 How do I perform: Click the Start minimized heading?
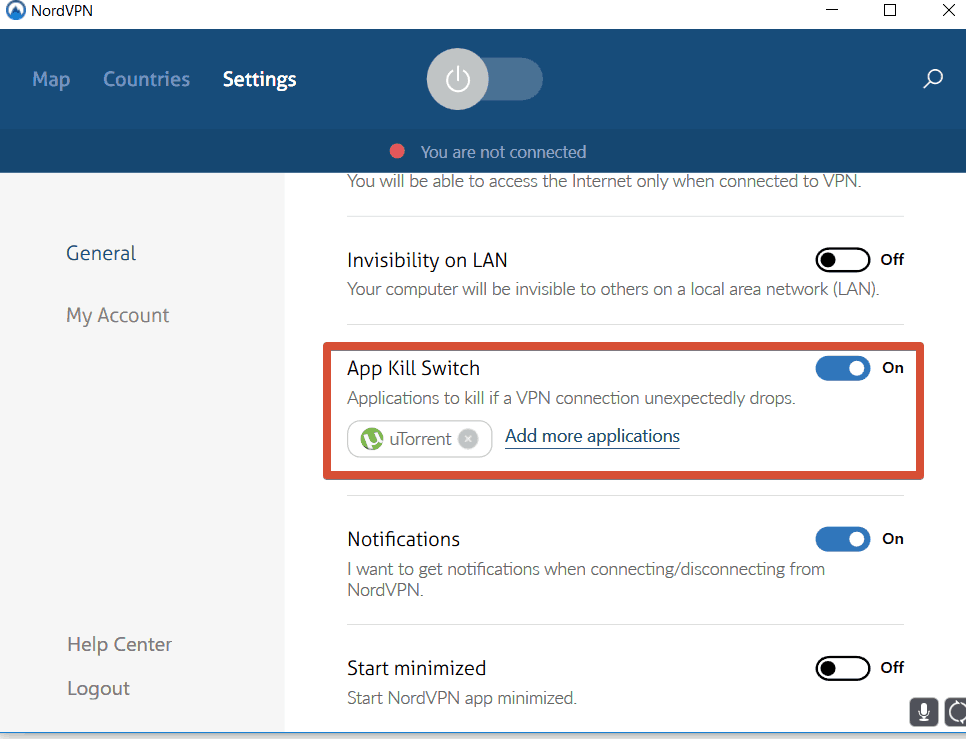[416, 668]
